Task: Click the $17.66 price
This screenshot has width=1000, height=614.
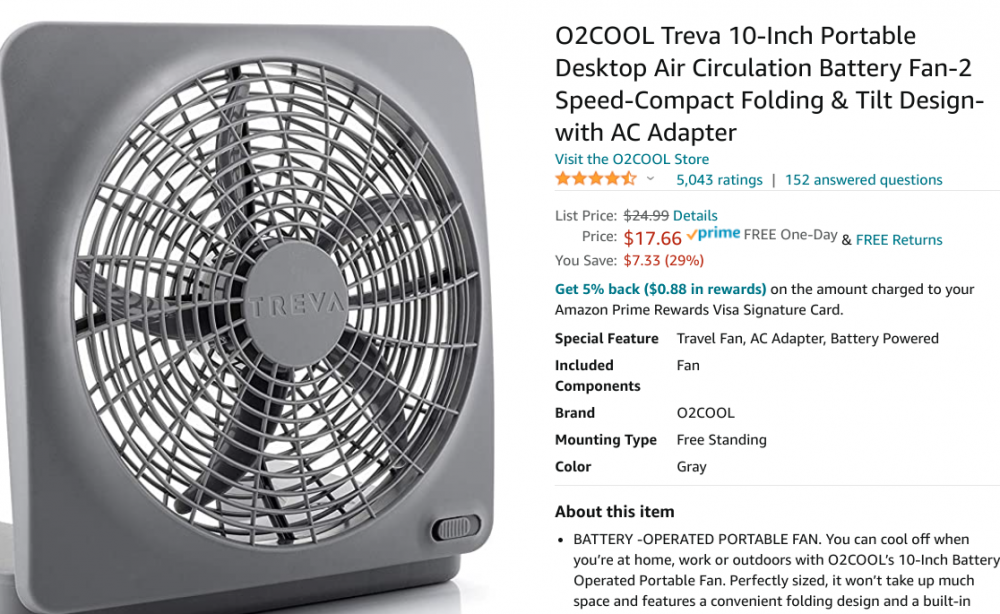Action: pos(652,238)
